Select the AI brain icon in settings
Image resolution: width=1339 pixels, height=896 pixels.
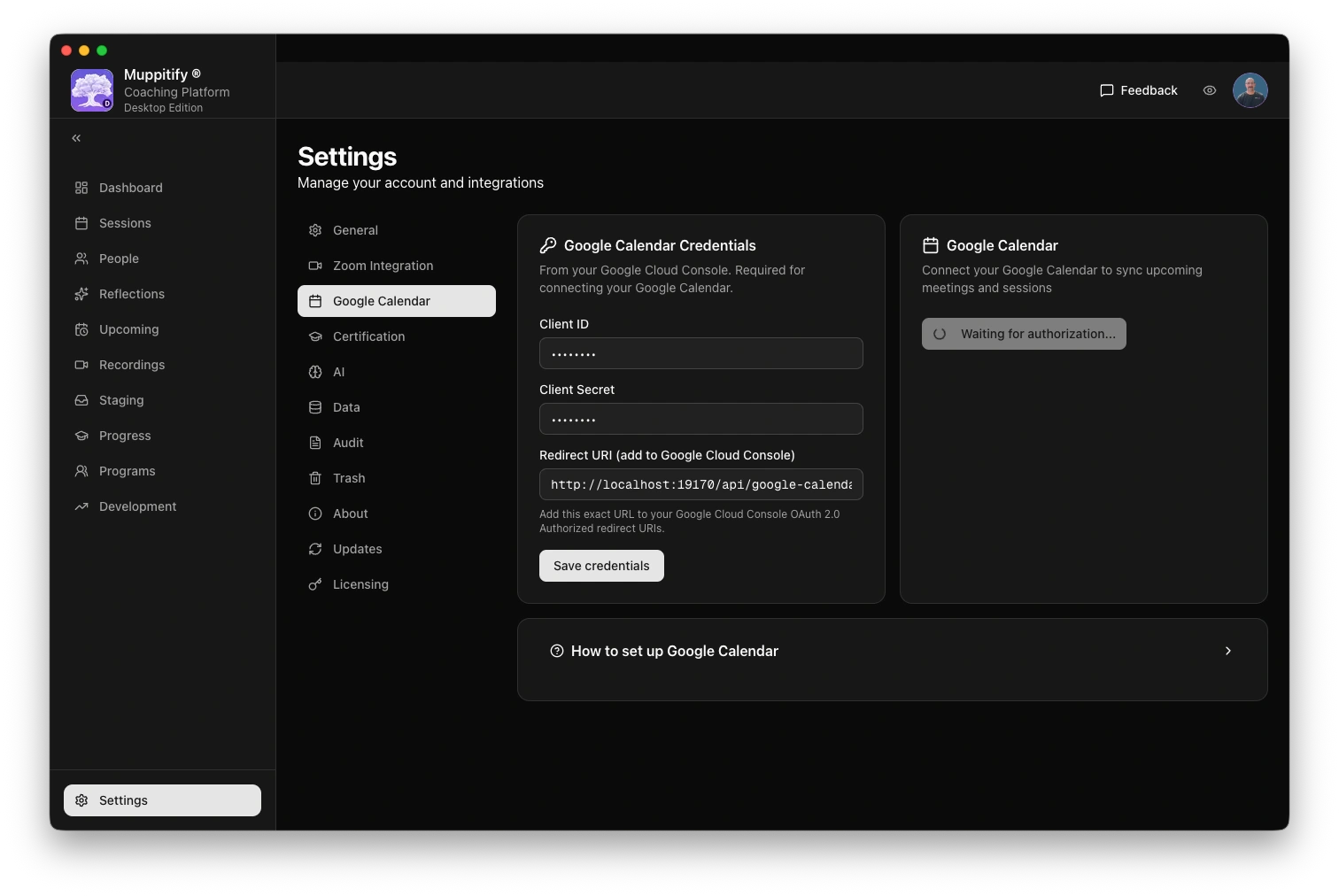click(315, 372)
